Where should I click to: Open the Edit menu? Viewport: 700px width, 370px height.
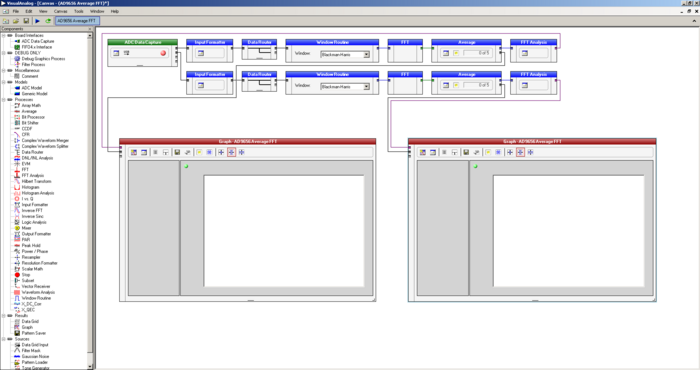pos(29,11)
